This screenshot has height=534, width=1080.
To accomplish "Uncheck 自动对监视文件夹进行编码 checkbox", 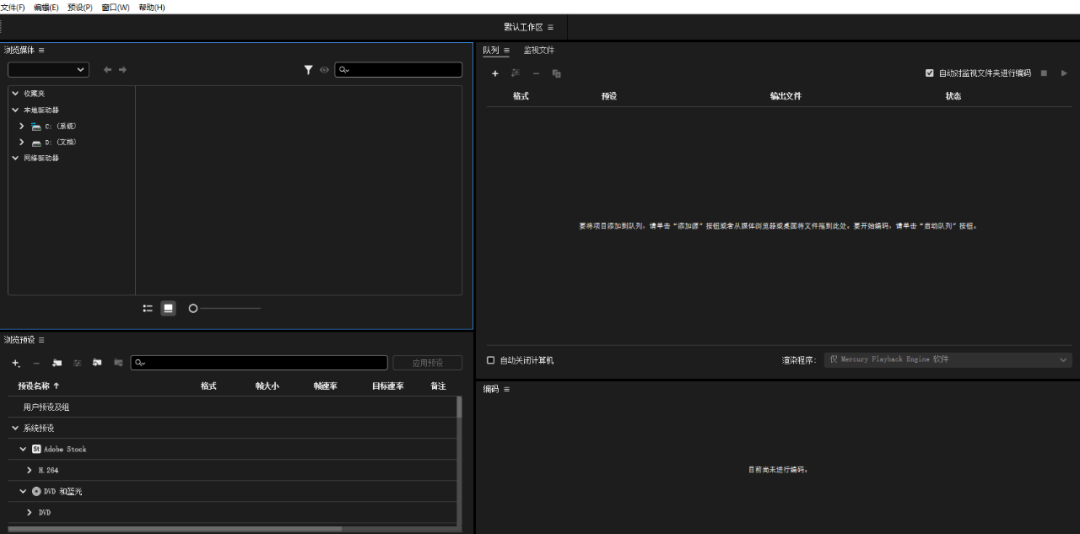I will coord(929,73).
